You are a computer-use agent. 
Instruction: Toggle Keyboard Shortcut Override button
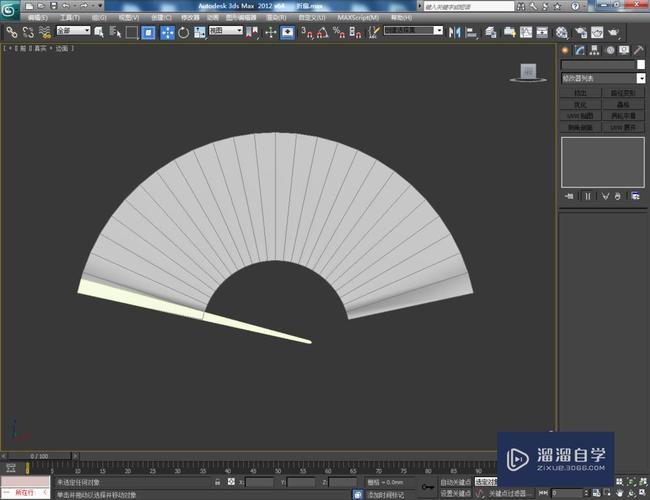point(287,32)
